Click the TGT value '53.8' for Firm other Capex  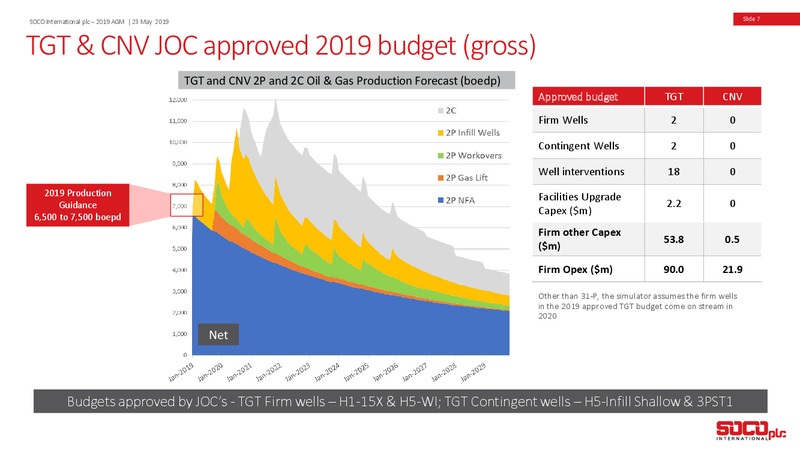pos(673,239)
